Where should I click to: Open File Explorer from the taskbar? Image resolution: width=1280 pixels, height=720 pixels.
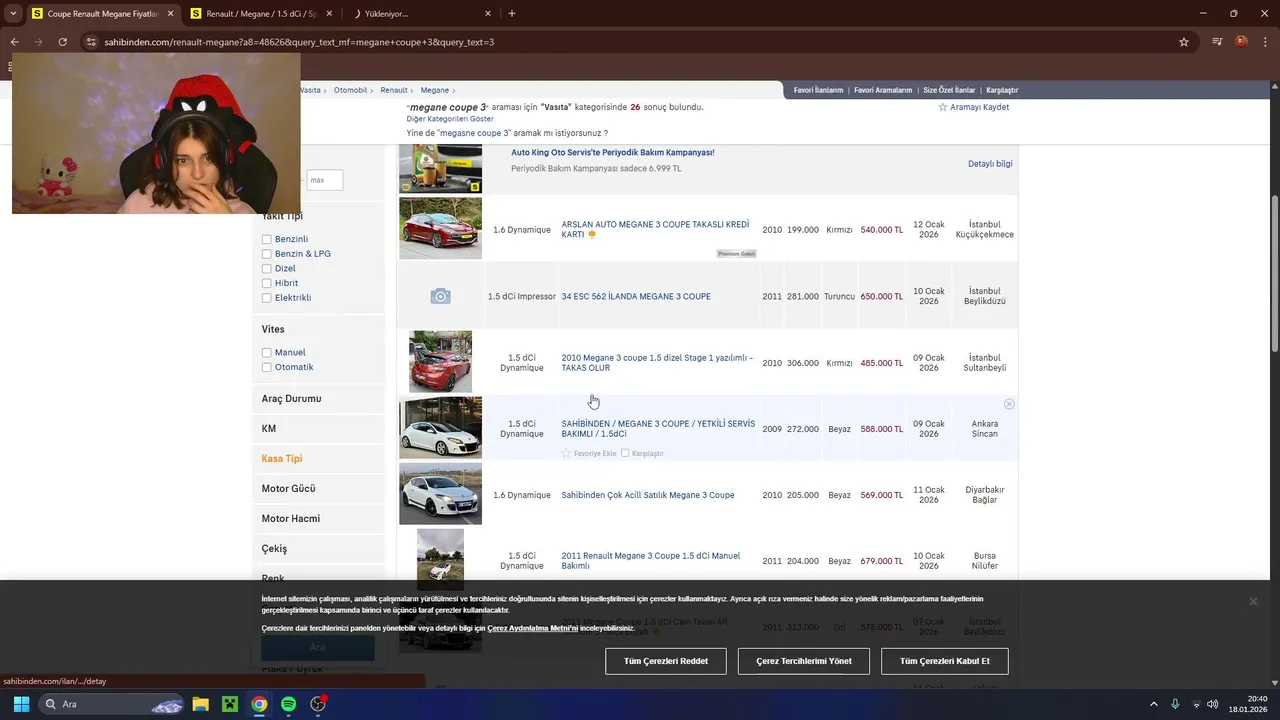coord(200,704)
